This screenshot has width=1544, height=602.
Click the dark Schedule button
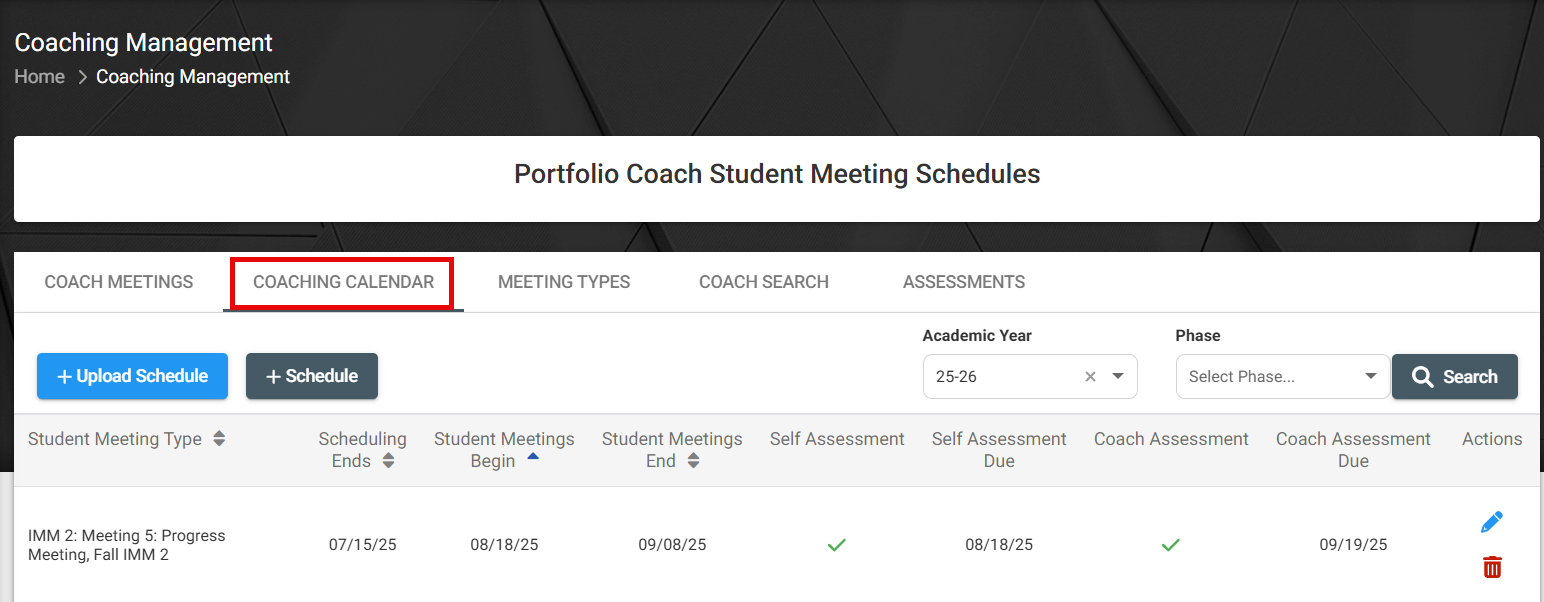pos(312,376)
